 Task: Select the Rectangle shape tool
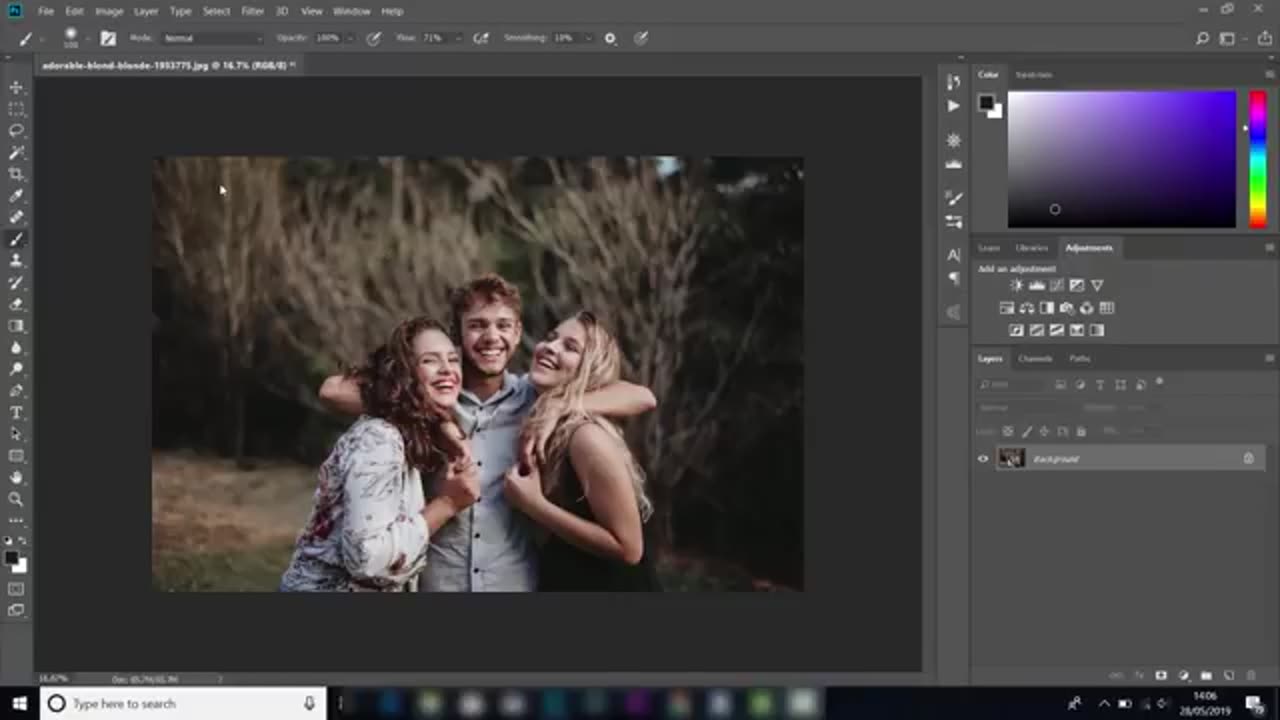(x=16, y=456)
